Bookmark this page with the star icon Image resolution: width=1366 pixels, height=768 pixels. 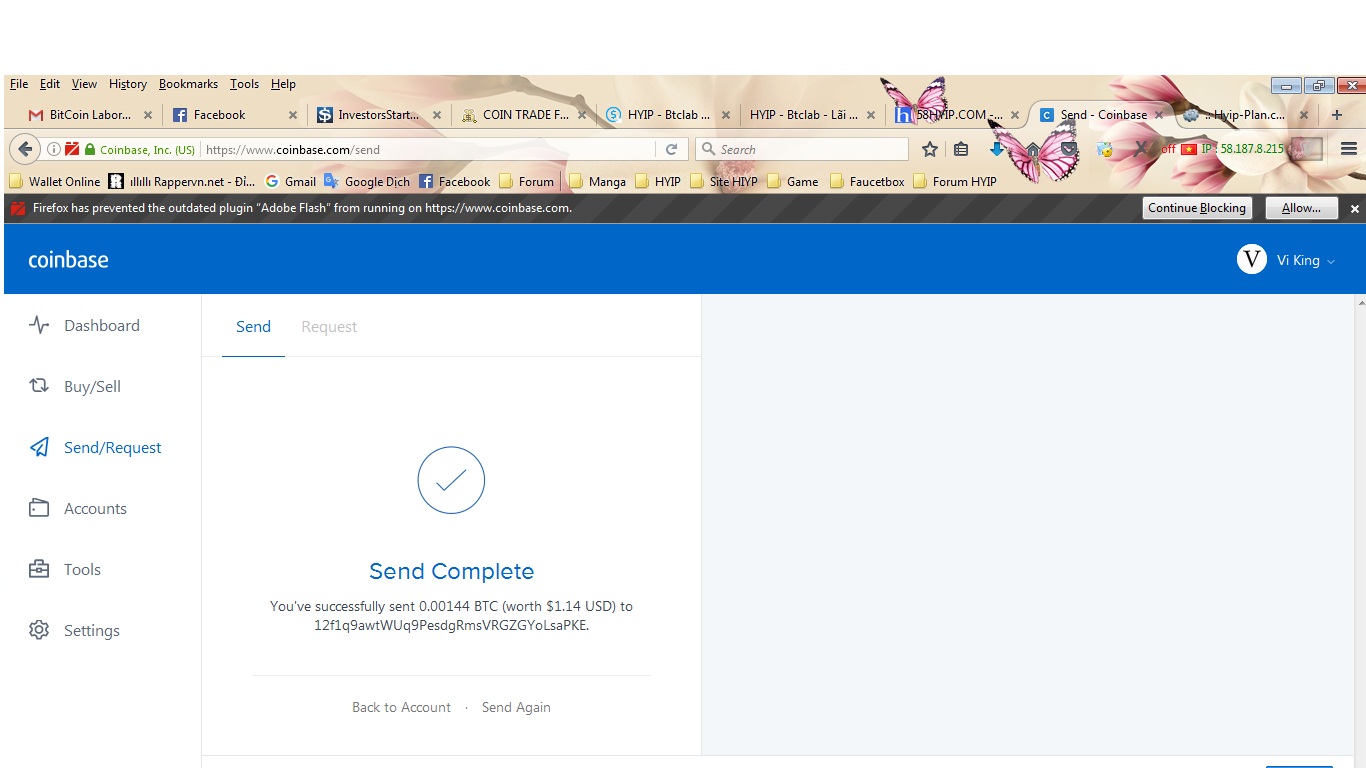pos(930,149)
